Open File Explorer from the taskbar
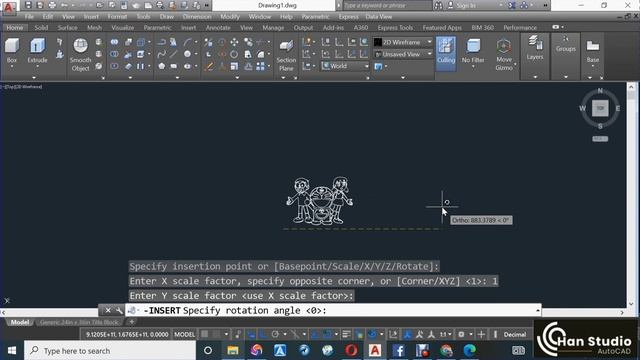The height and width of the screenshot is (360, 640). click(233, 350)
